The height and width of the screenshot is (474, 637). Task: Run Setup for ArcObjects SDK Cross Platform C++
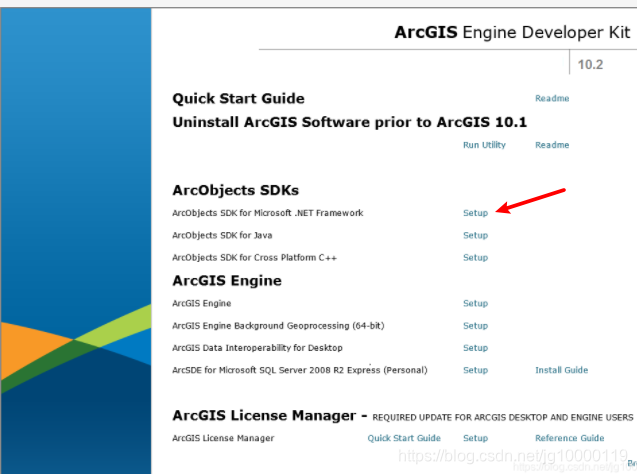tap(475, 258)
